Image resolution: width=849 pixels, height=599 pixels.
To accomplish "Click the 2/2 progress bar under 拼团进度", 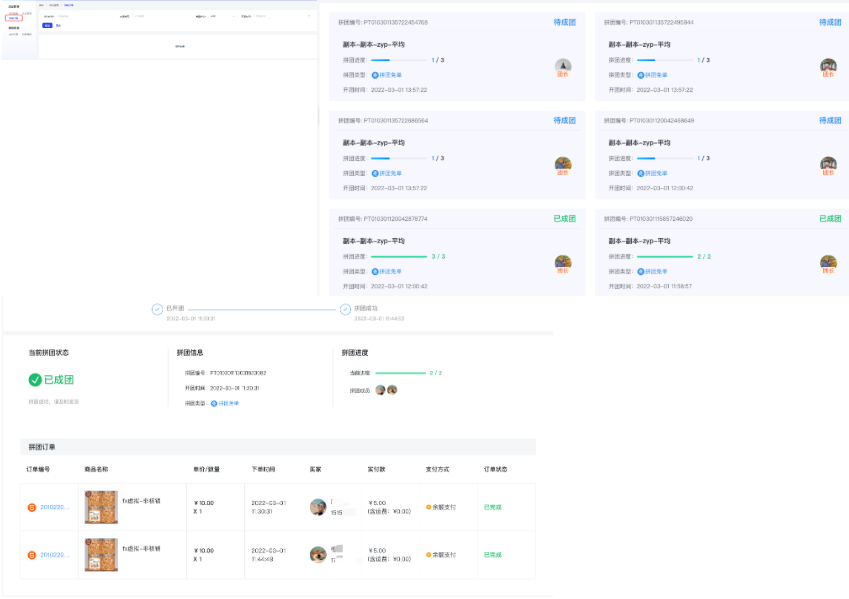I will point(400,373).
